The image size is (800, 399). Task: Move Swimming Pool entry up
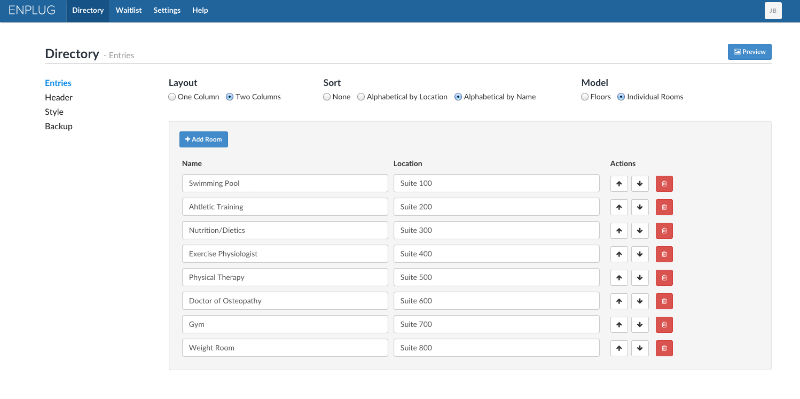(619, 184)
